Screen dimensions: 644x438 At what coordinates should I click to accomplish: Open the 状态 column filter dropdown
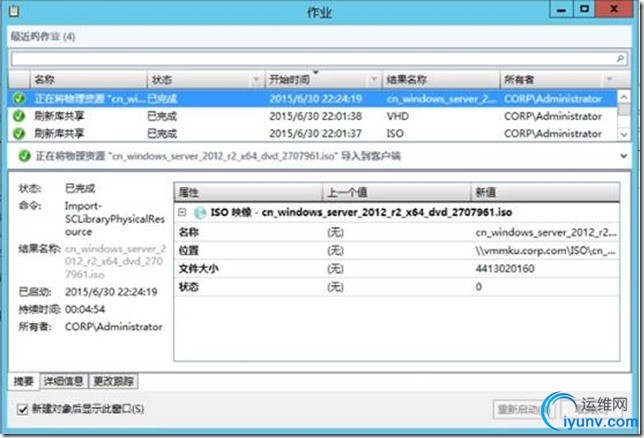click(256, 79)
